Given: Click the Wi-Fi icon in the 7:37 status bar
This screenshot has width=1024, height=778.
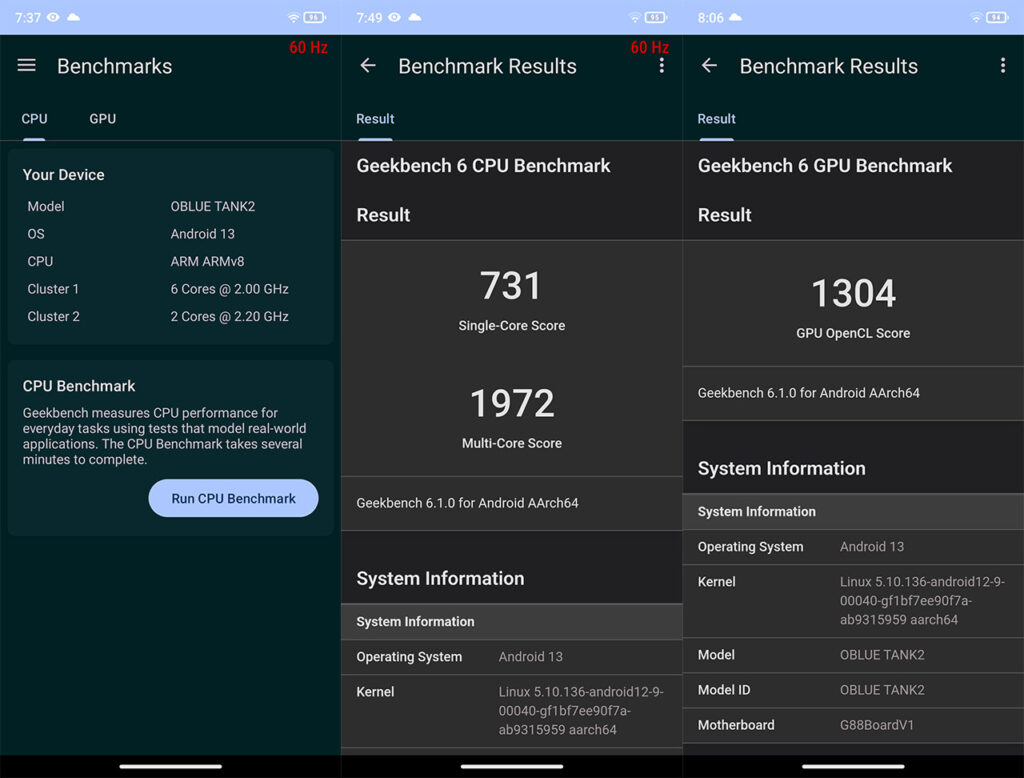Looking at the screenshot, I should 293,18.
